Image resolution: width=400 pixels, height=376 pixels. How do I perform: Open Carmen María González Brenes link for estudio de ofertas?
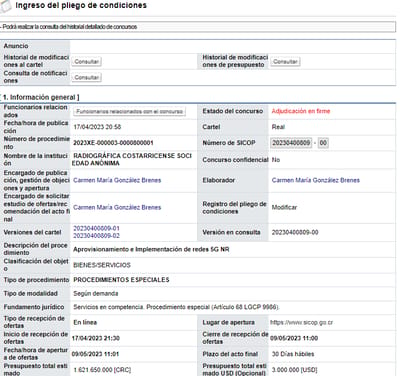117,207
